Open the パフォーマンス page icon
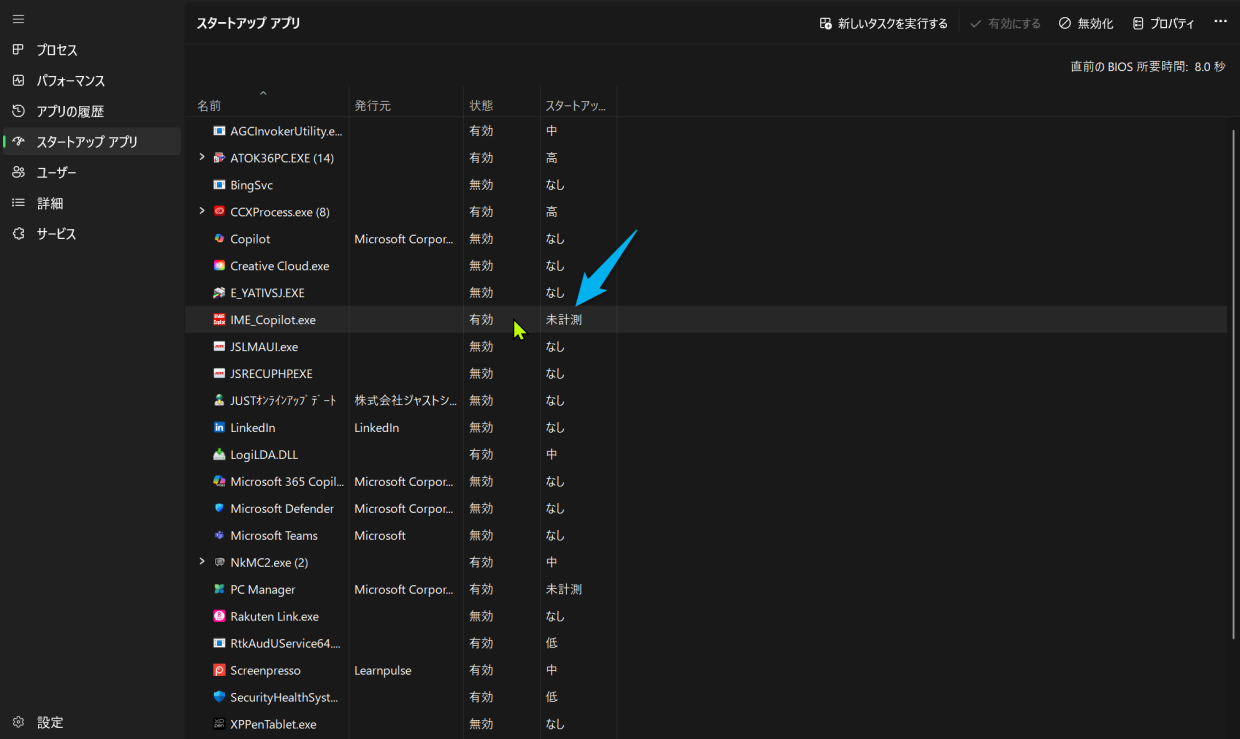1240x739 pixels. (x=18, y=81)
